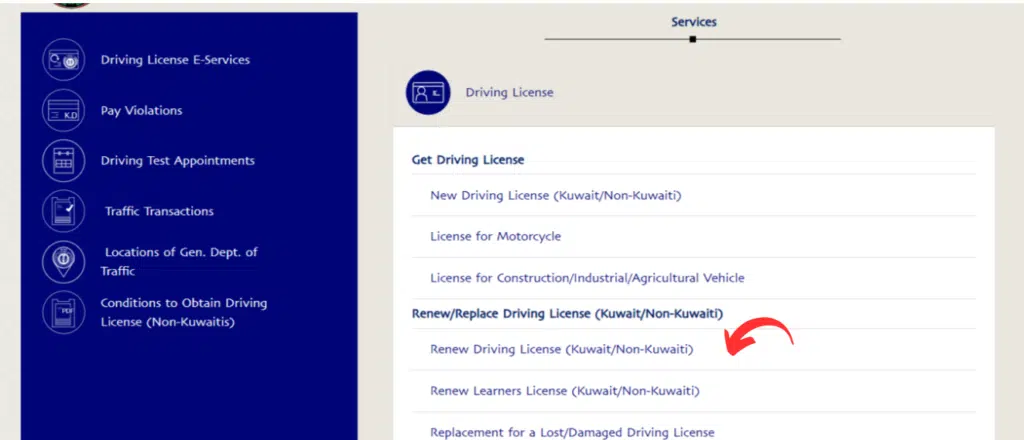Open Renew Learners License (Kuwait/Non-Kuwaiti)
The width and height of the screenshot is (1024, 440).
tap(565, 391)
